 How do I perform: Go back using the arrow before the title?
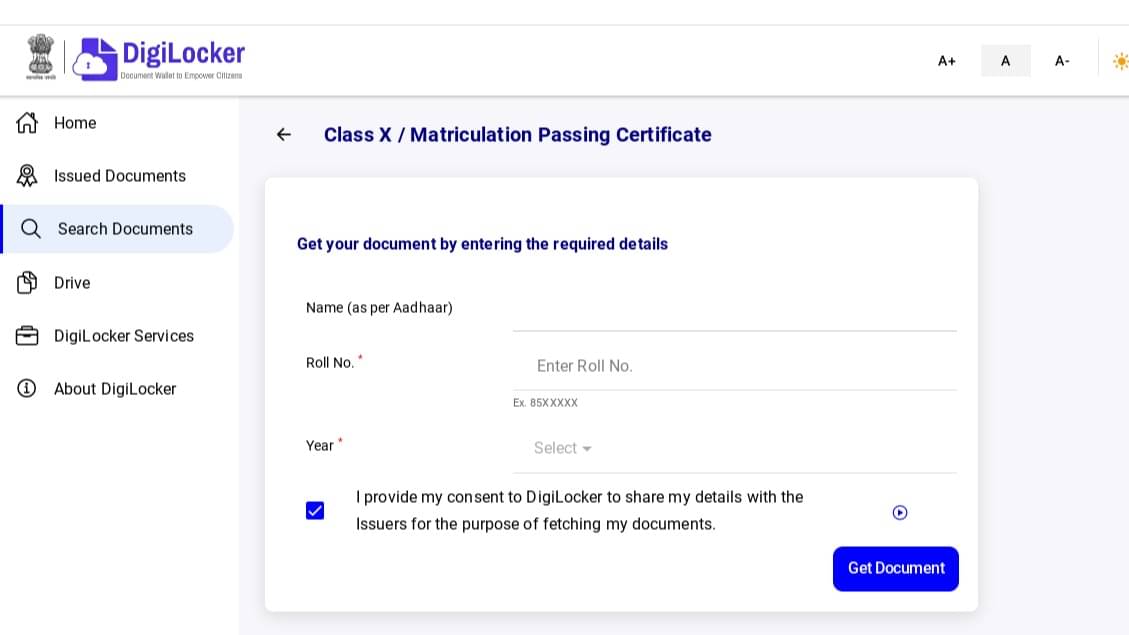click(284, 134)
